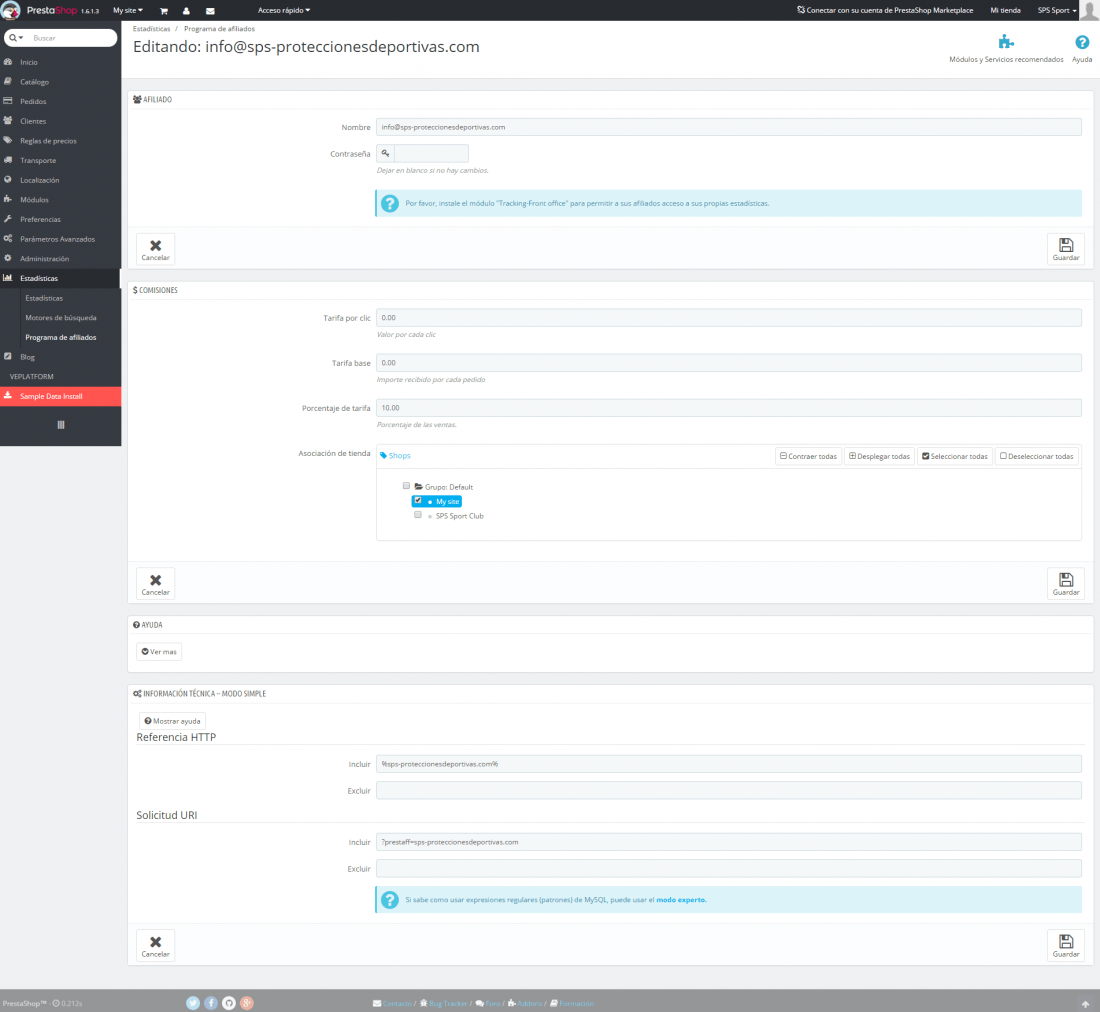The image size is (1100, 1012).
Task: Click Guardar in Información técnica panel
Action: (x=1066, y=945)
